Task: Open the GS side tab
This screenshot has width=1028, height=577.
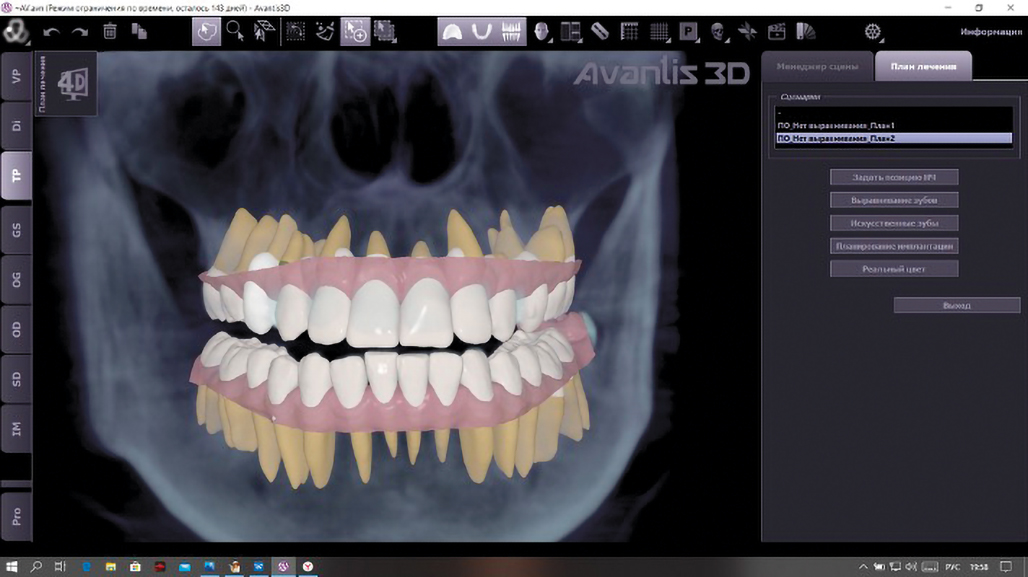Action: 16,230
